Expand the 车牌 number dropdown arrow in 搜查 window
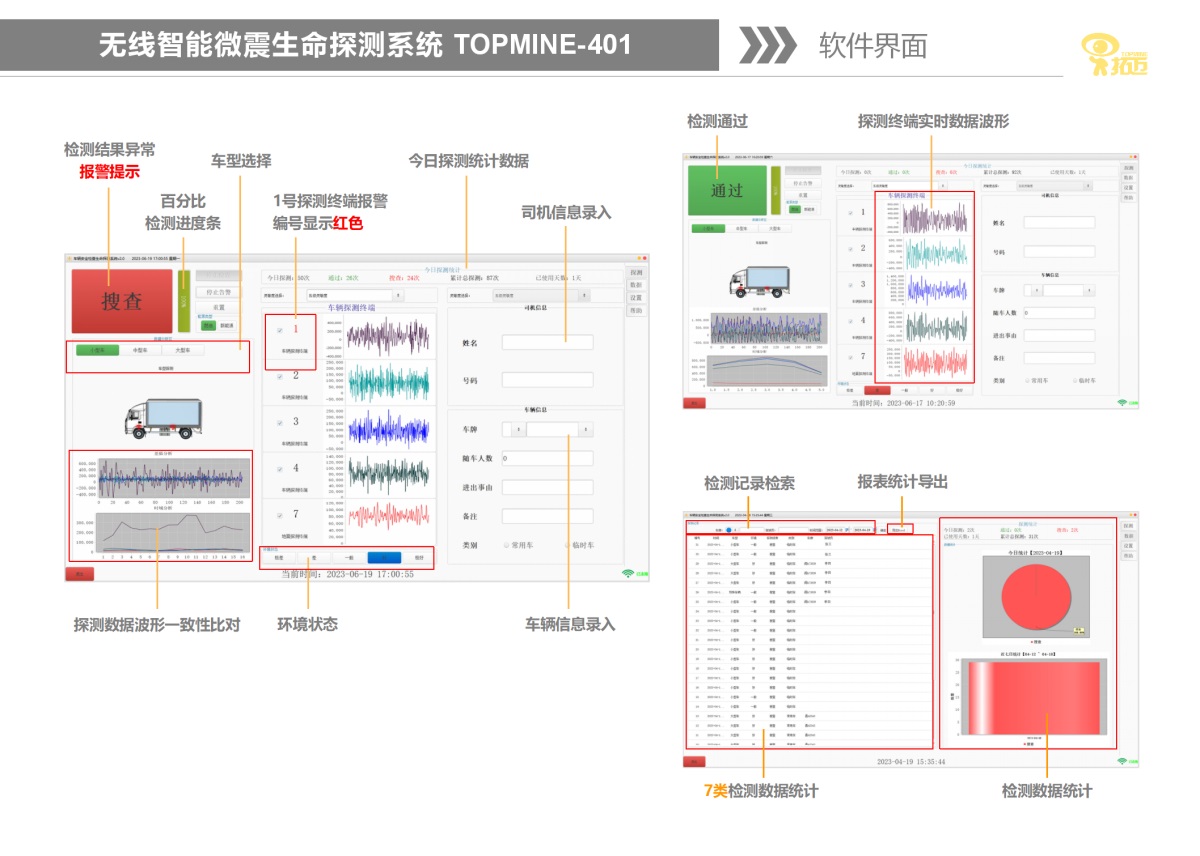The width and height of the screenshot is (1200, 856). click(x=585, y=429)
